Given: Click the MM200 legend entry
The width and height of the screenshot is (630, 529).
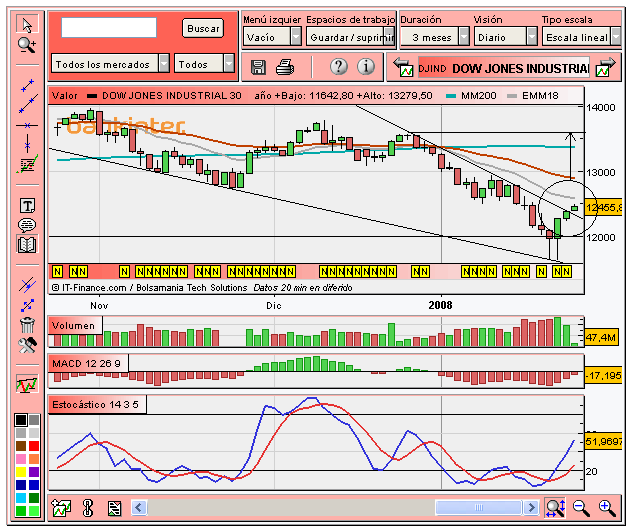Looking at the screenshot, I should coord(471,96).
